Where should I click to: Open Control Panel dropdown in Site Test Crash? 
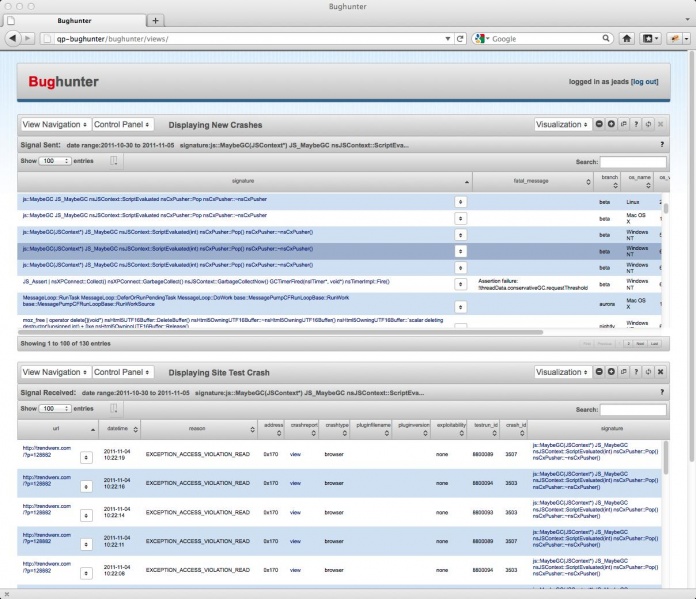coord(122,372)
